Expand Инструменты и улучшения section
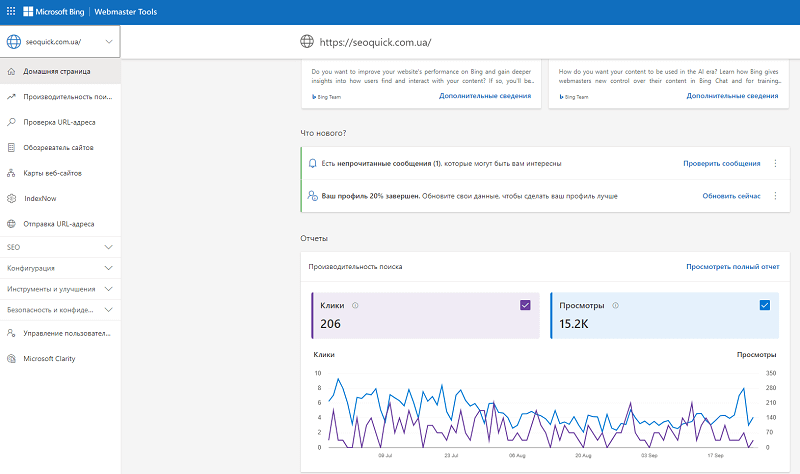 pos(60,289)
